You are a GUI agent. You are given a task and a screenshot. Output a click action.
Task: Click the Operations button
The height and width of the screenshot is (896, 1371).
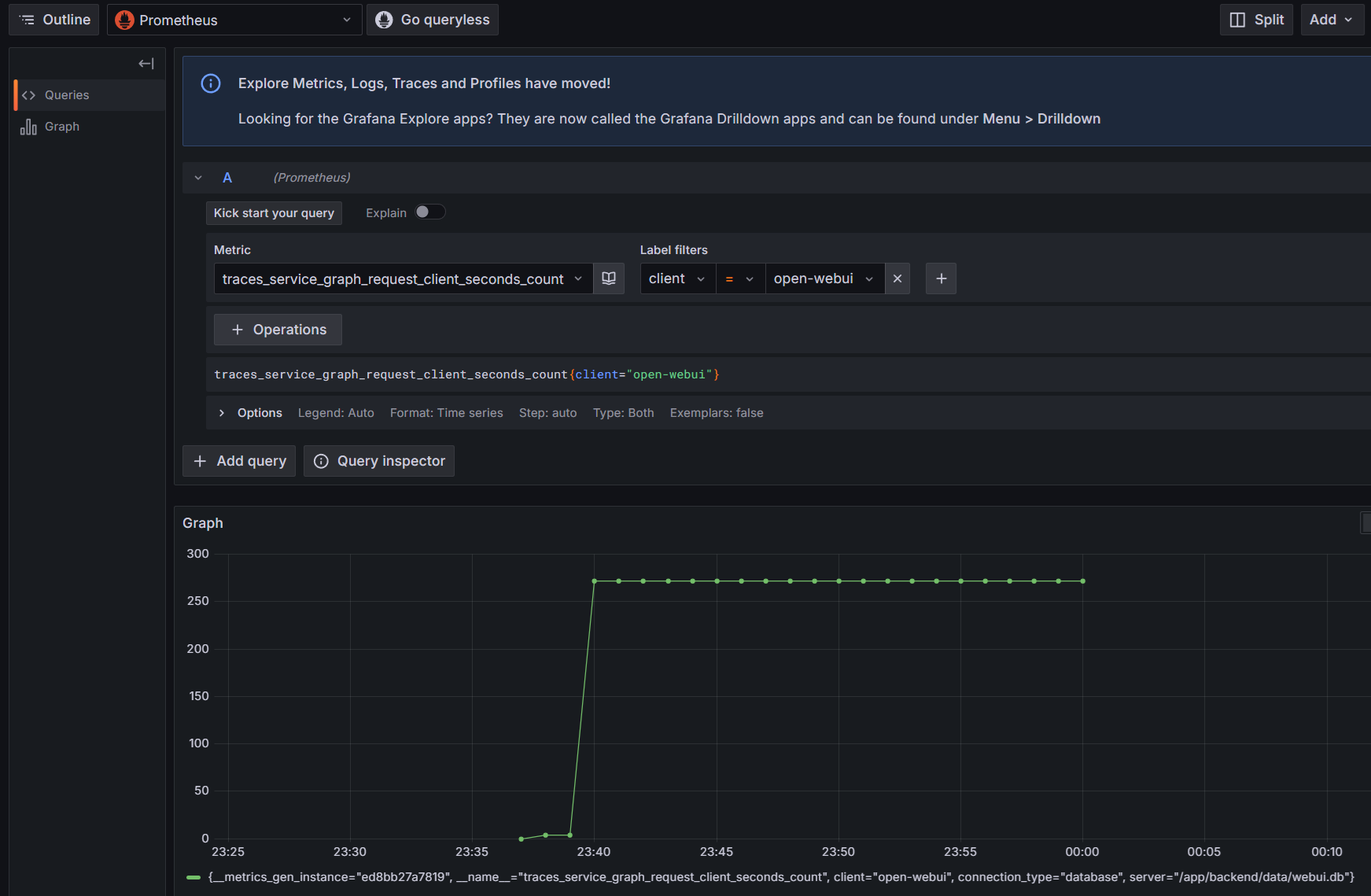pos(278,330)
